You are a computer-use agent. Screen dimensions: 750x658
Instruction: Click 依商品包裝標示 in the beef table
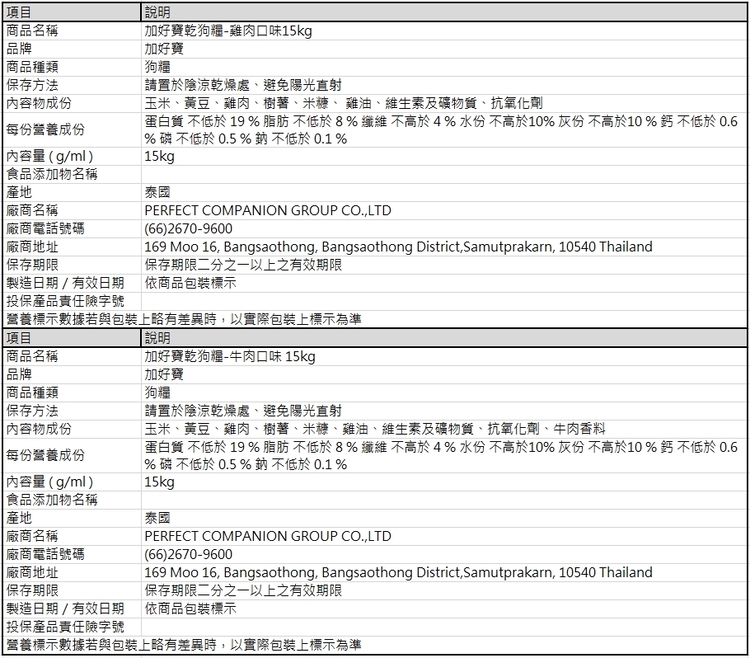pos(190,608)
